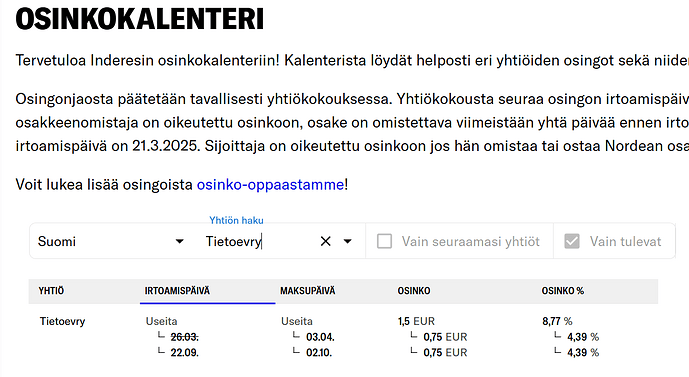The height and width of the screenshot is (377, 689).
Task: Open the Suomi country dropdown
Action: pos(111,241)
